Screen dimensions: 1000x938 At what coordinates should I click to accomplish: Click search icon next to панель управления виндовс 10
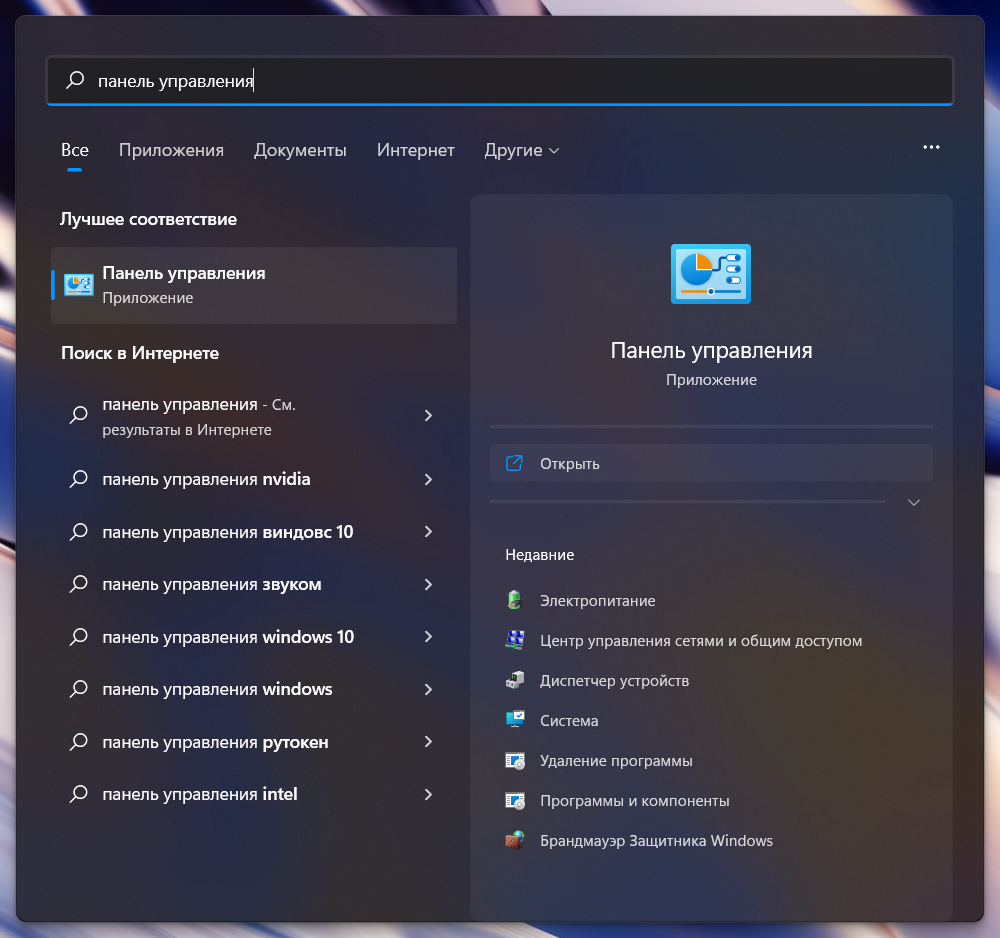78,531
